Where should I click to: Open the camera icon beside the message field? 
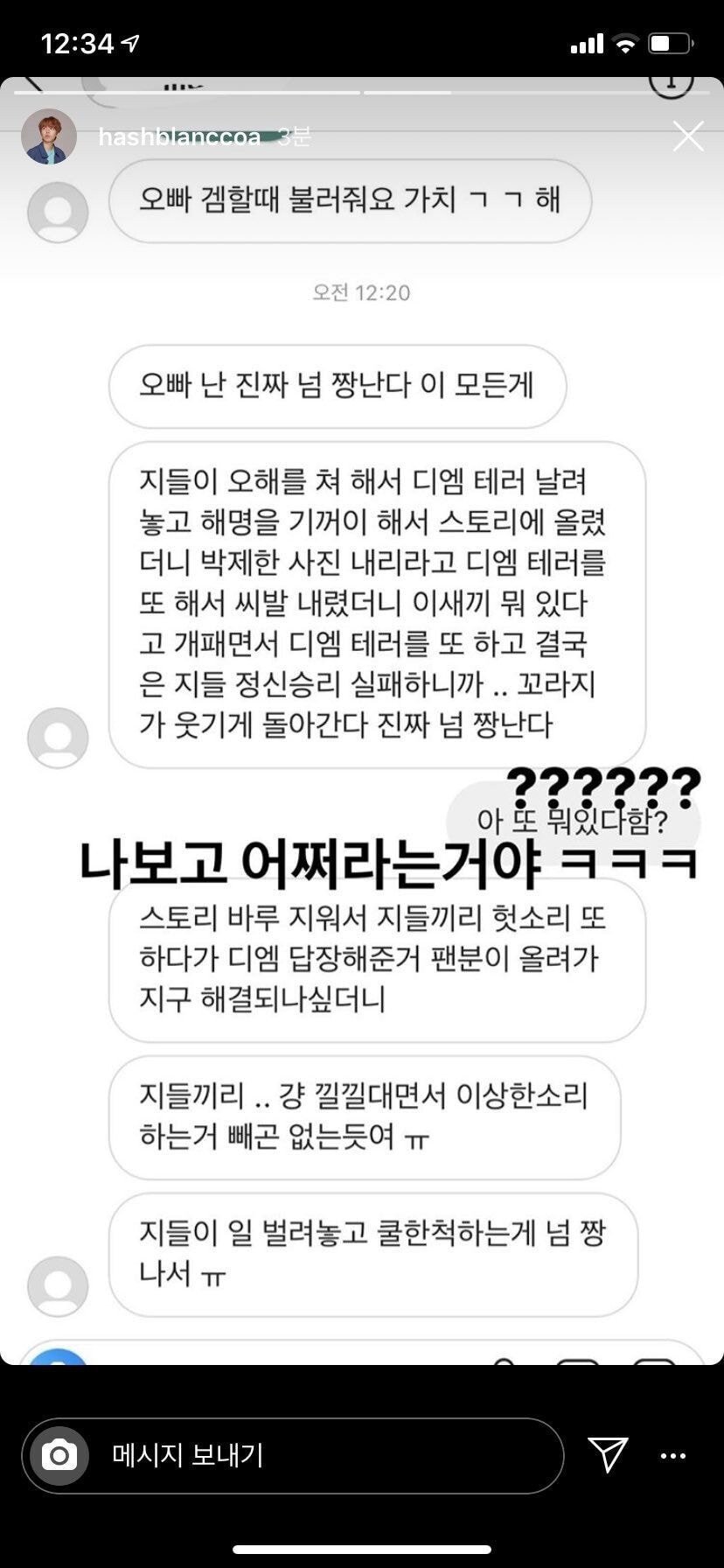pos(59,1456)
